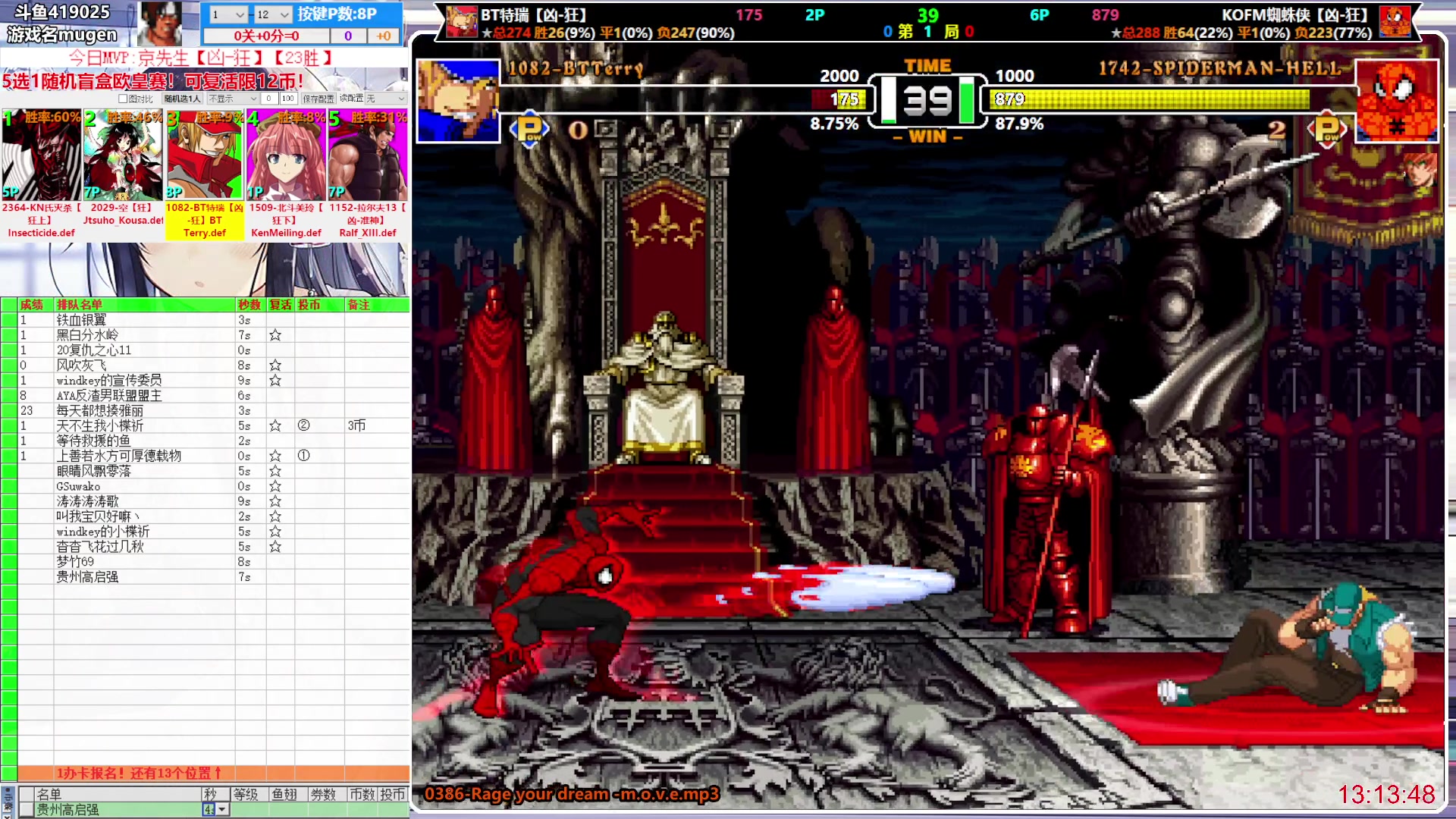Toggle the revive star for 眼睛风飘零落

coord(275,471)
